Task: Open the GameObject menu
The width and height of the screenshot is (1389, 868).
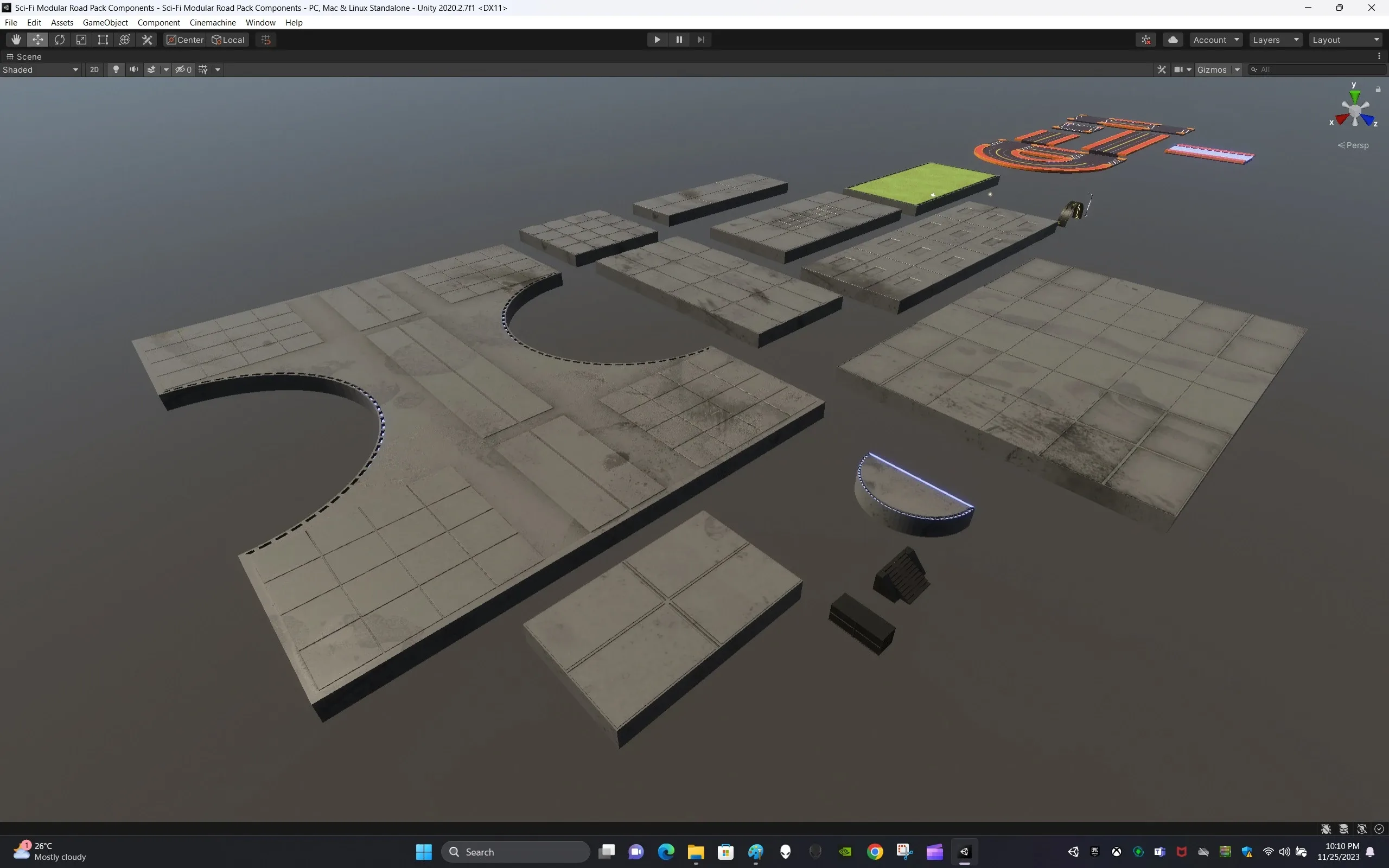Action: 105,22
